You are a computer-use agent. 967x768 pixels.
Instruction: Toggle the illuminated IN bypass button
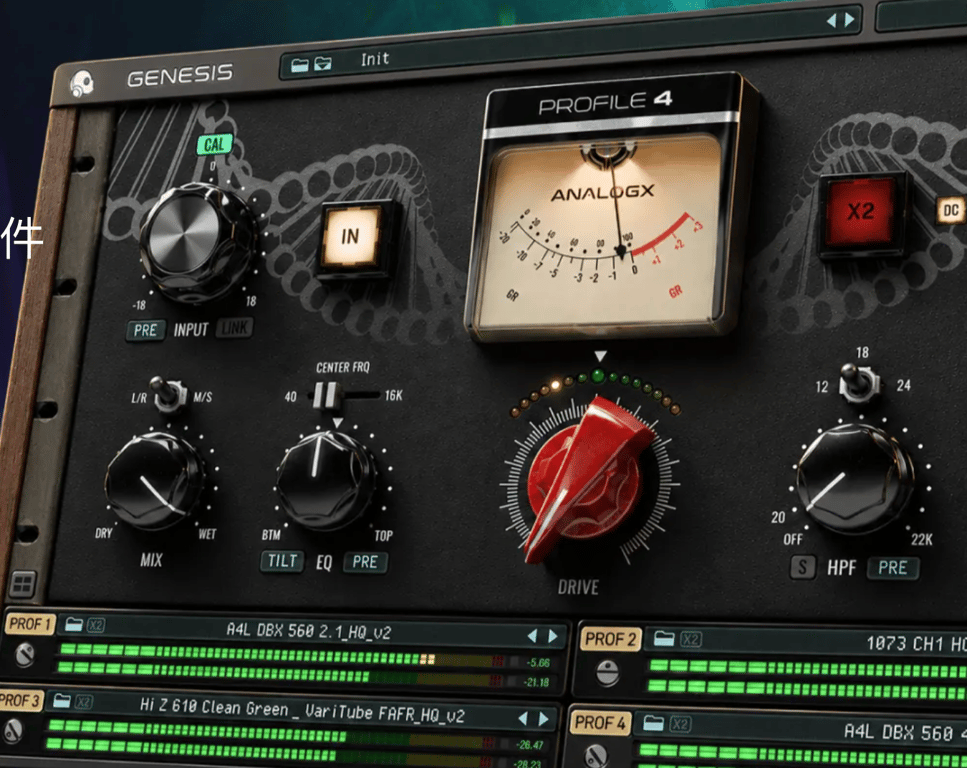(x=350, y=237)
